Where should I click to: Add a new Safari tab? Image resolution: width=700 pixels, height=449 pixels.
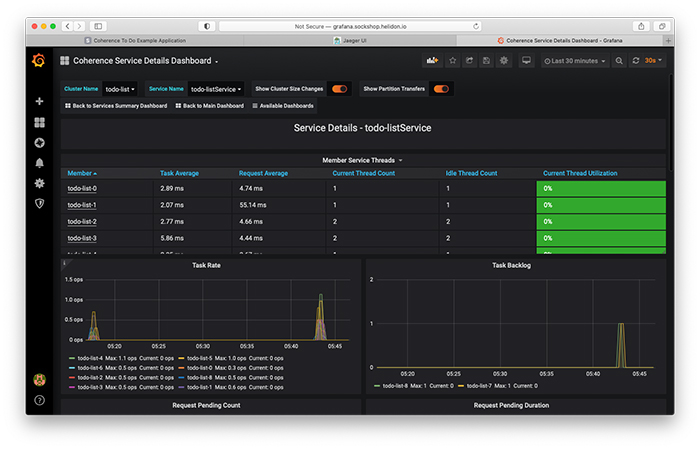pos(668,41)
